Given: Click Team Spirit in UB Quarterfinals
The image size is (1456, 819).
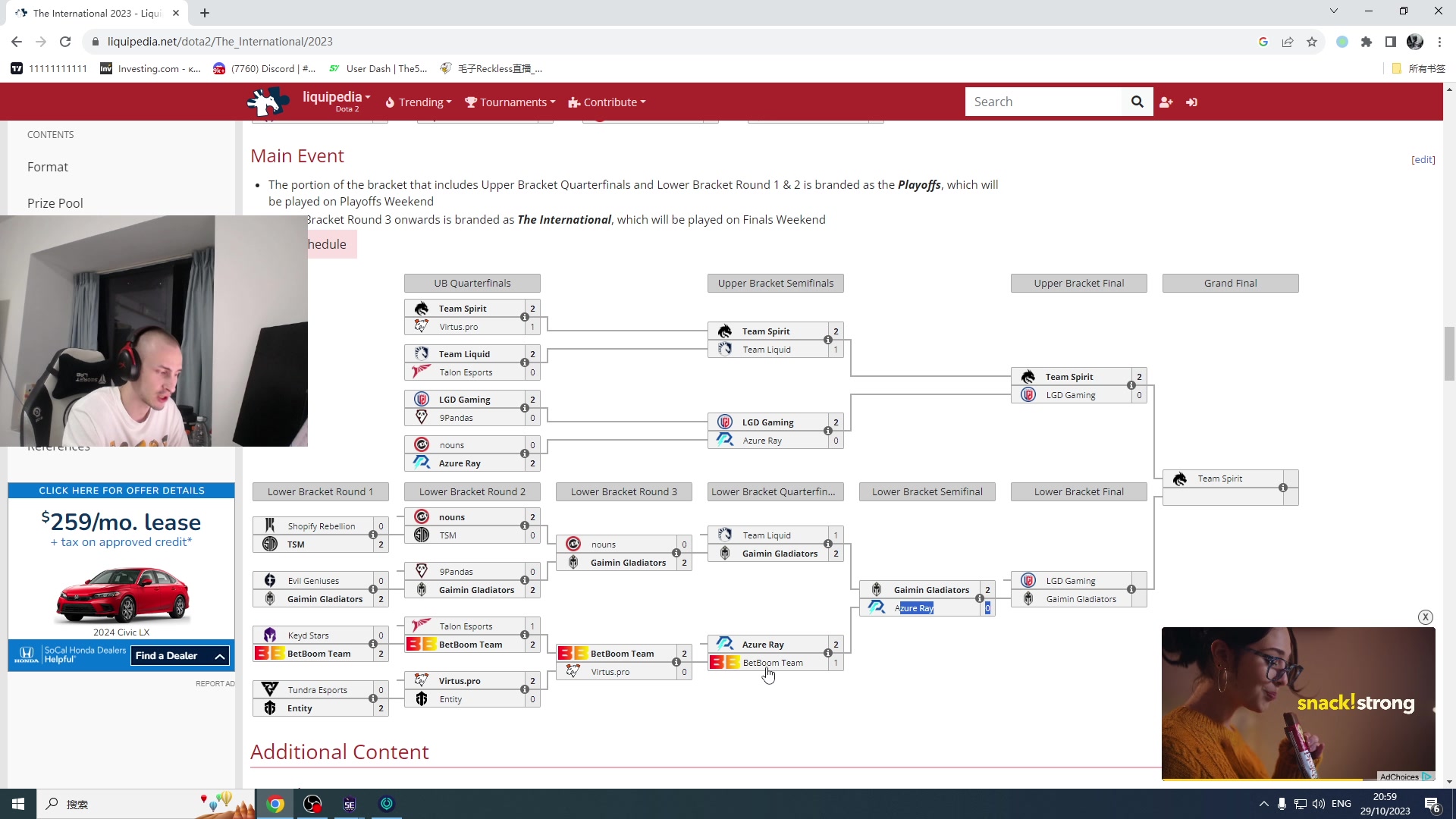Looking at the screenshot, I should point(463,309).
